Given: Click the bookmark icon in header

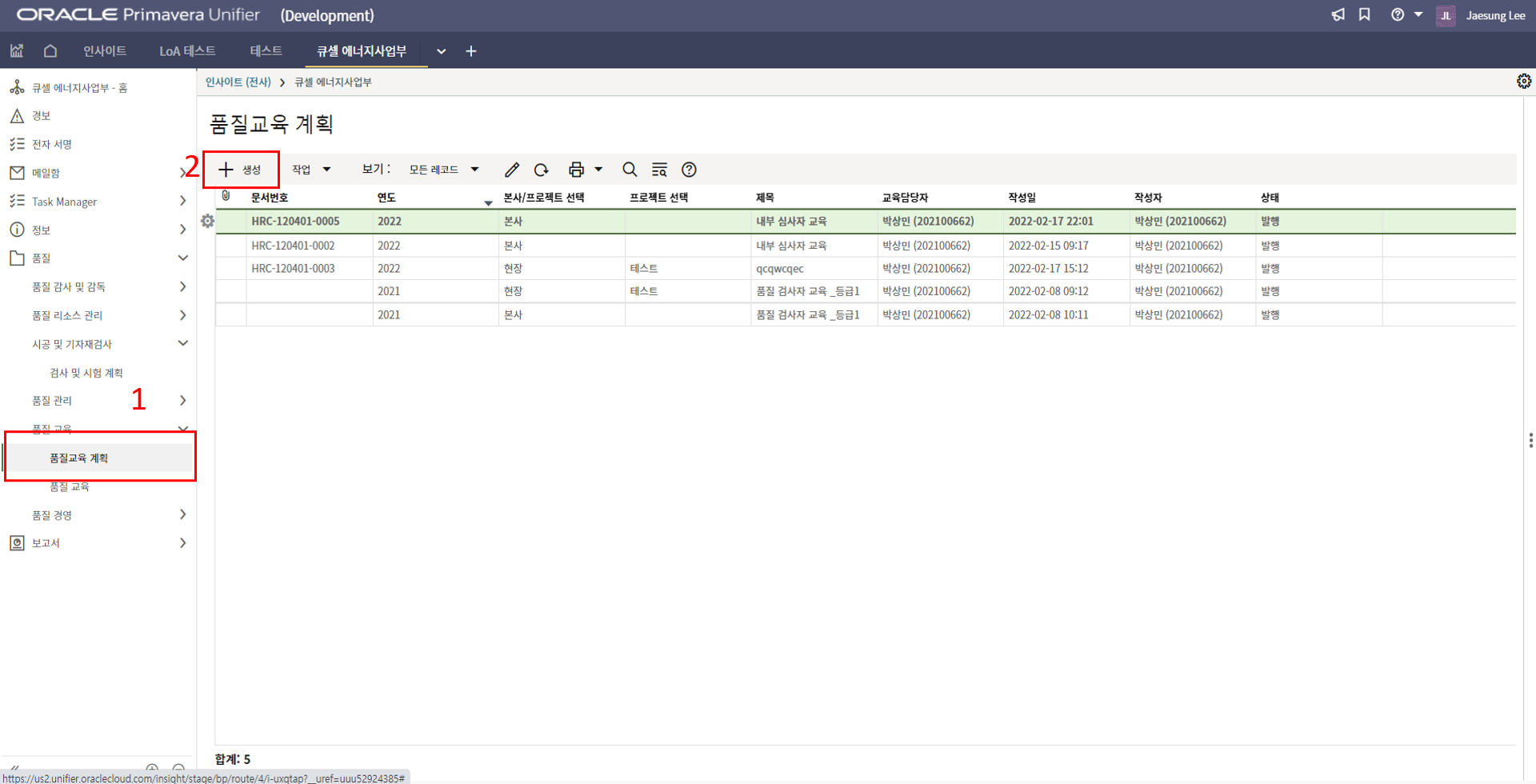Looking at the screenshot, I should click(x=1365, y=15).
